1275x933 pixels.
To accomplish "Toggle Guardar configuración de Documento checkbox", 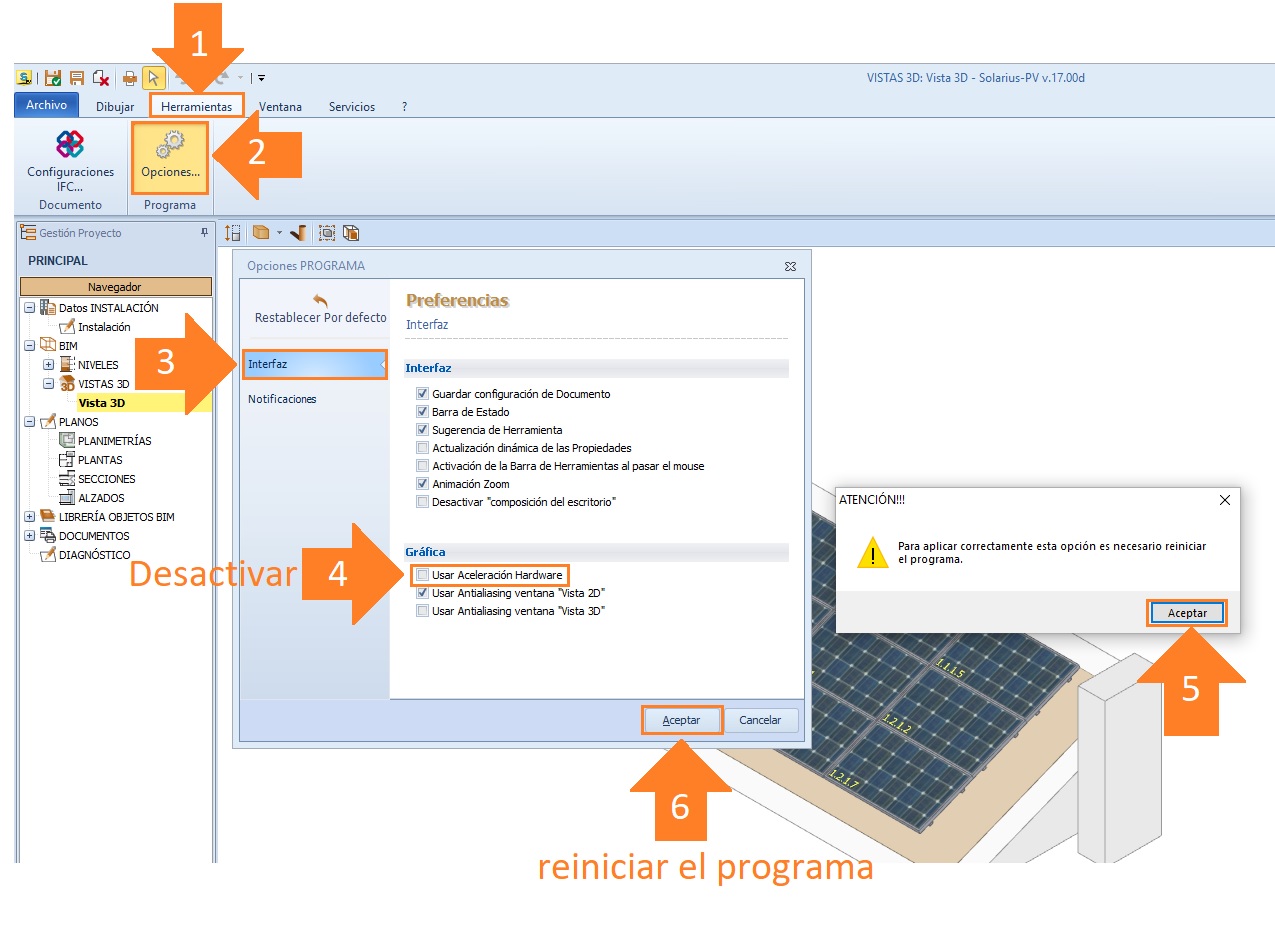I will point(423,394).
